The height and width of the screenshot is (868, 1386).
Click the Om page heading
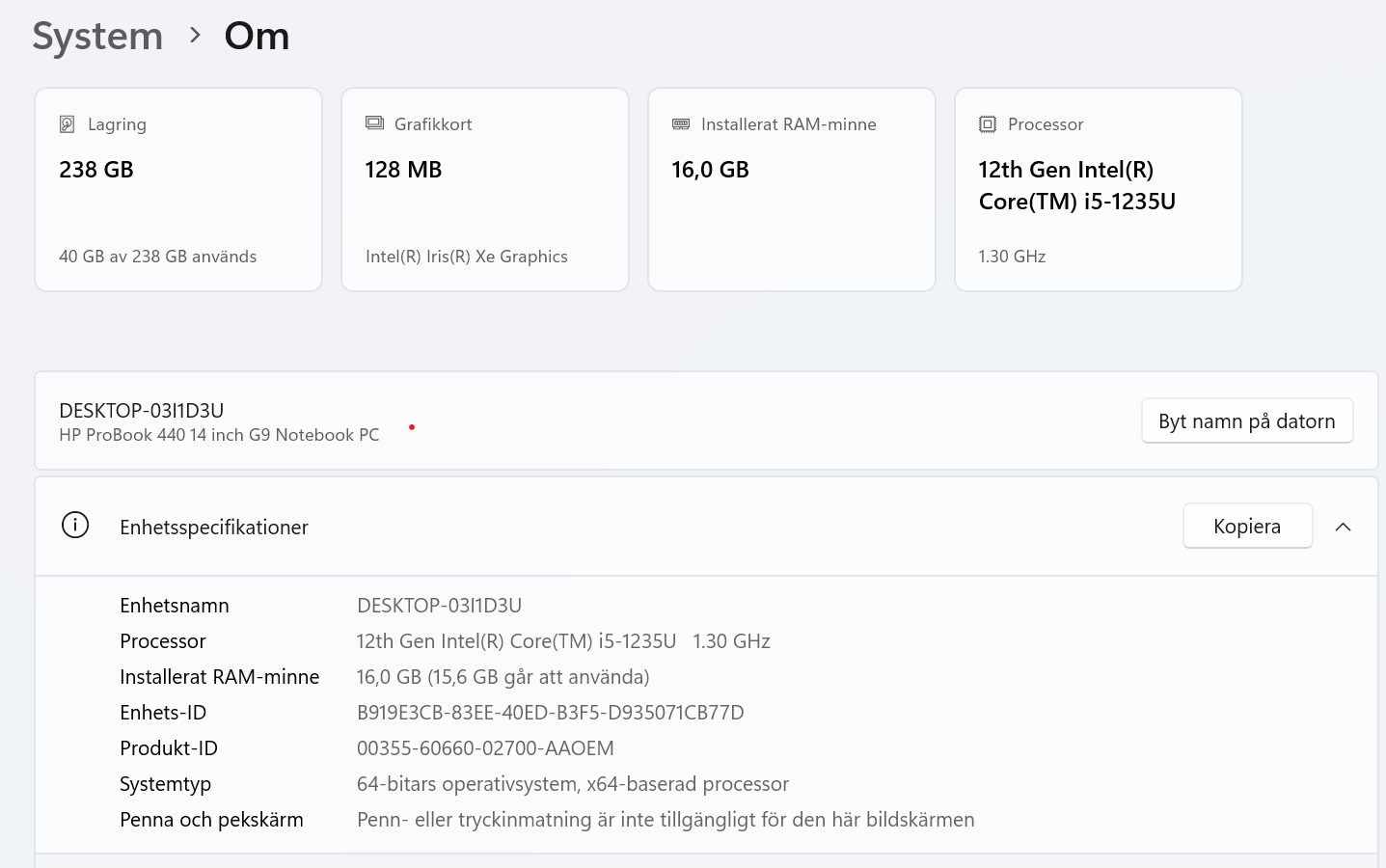point(257,37)
